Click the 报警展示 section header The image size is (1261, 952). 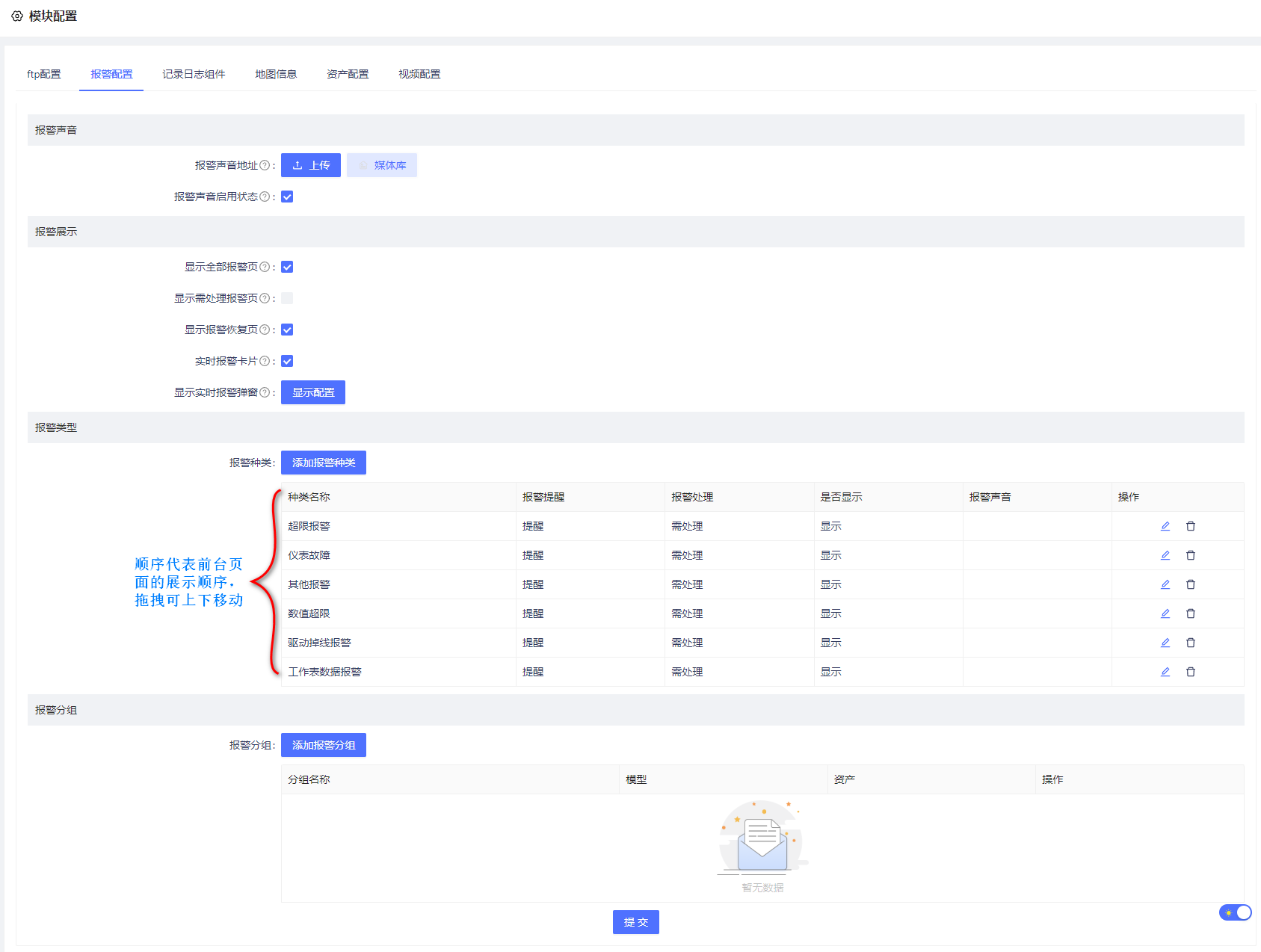636,232
